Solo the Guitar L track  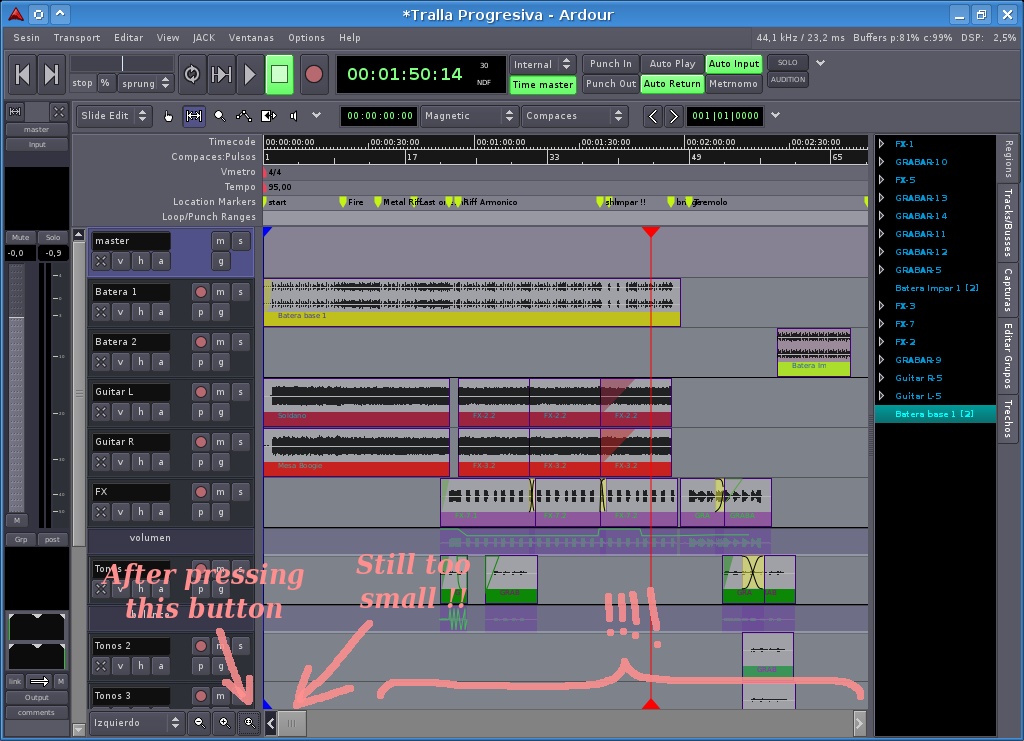(x=240, y=392)
